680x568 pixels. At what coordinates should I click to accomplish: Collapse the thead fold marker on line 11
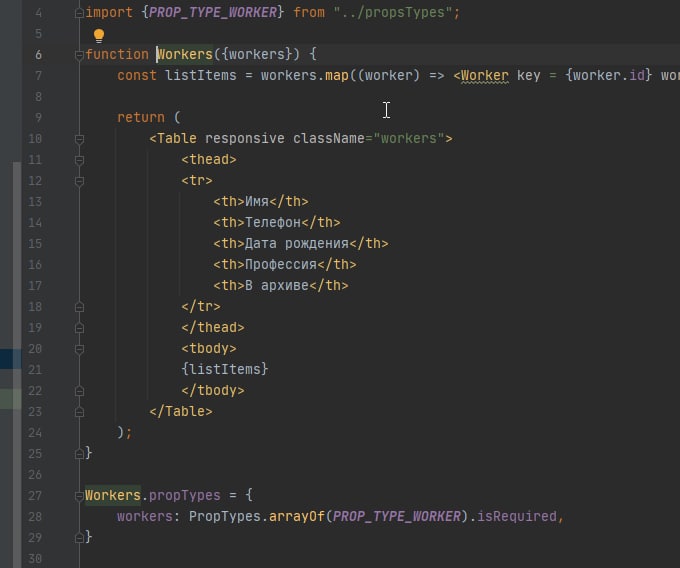79,160
